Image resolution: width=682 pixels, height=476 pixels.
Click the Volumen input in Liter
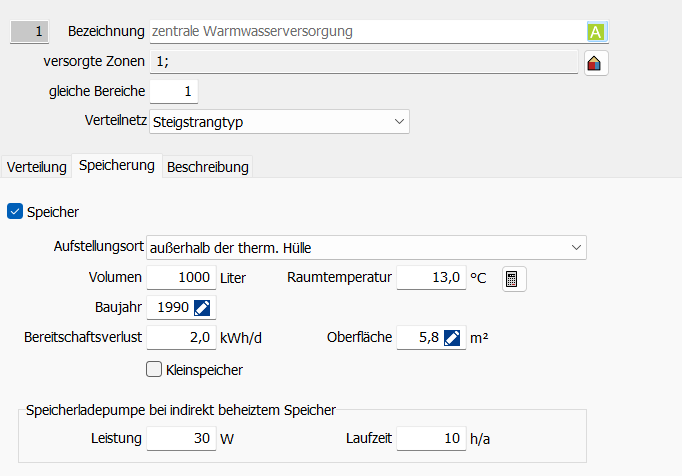click(181, 277)
